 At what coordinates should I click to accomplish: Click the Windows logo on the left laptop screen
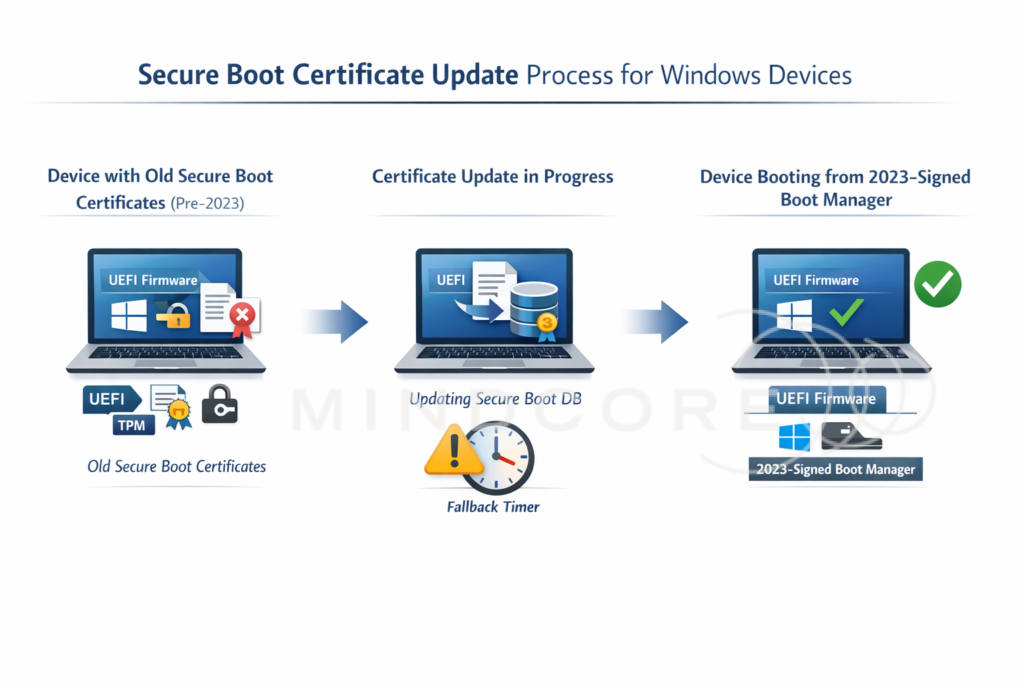tap(129, 317)
